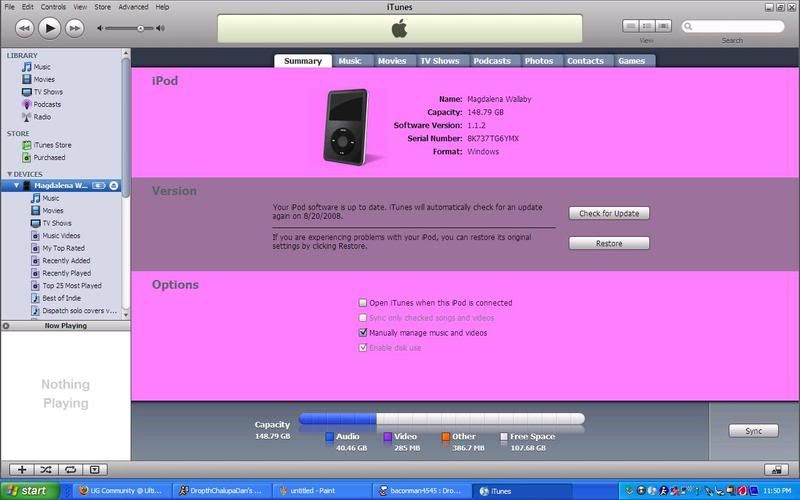The image size is (800, 500).
Task: Open the Store menu
Action: (x=103, y=7)
